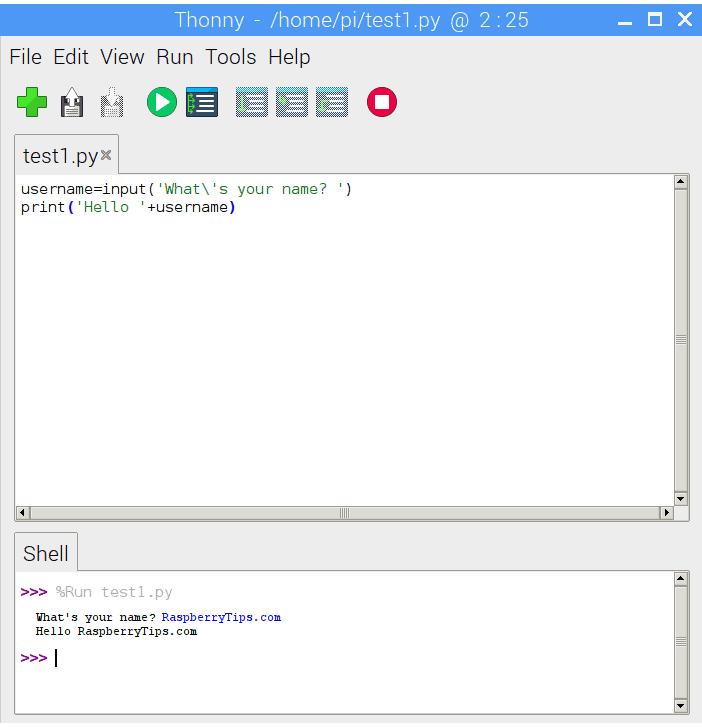Open the Tools menu
This screenshot has width=702, height=727.
pyautogui.click(x=231, y=57)
